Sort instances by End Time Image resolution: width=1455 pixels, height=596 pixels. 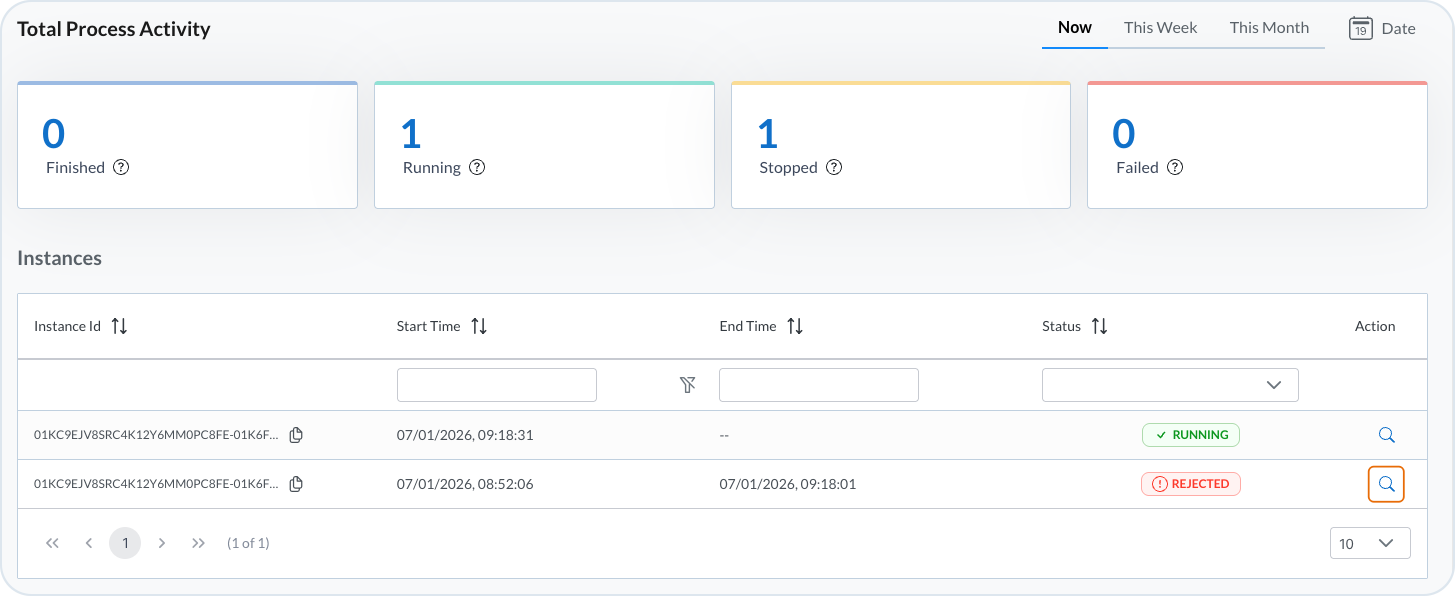(795, 326)
